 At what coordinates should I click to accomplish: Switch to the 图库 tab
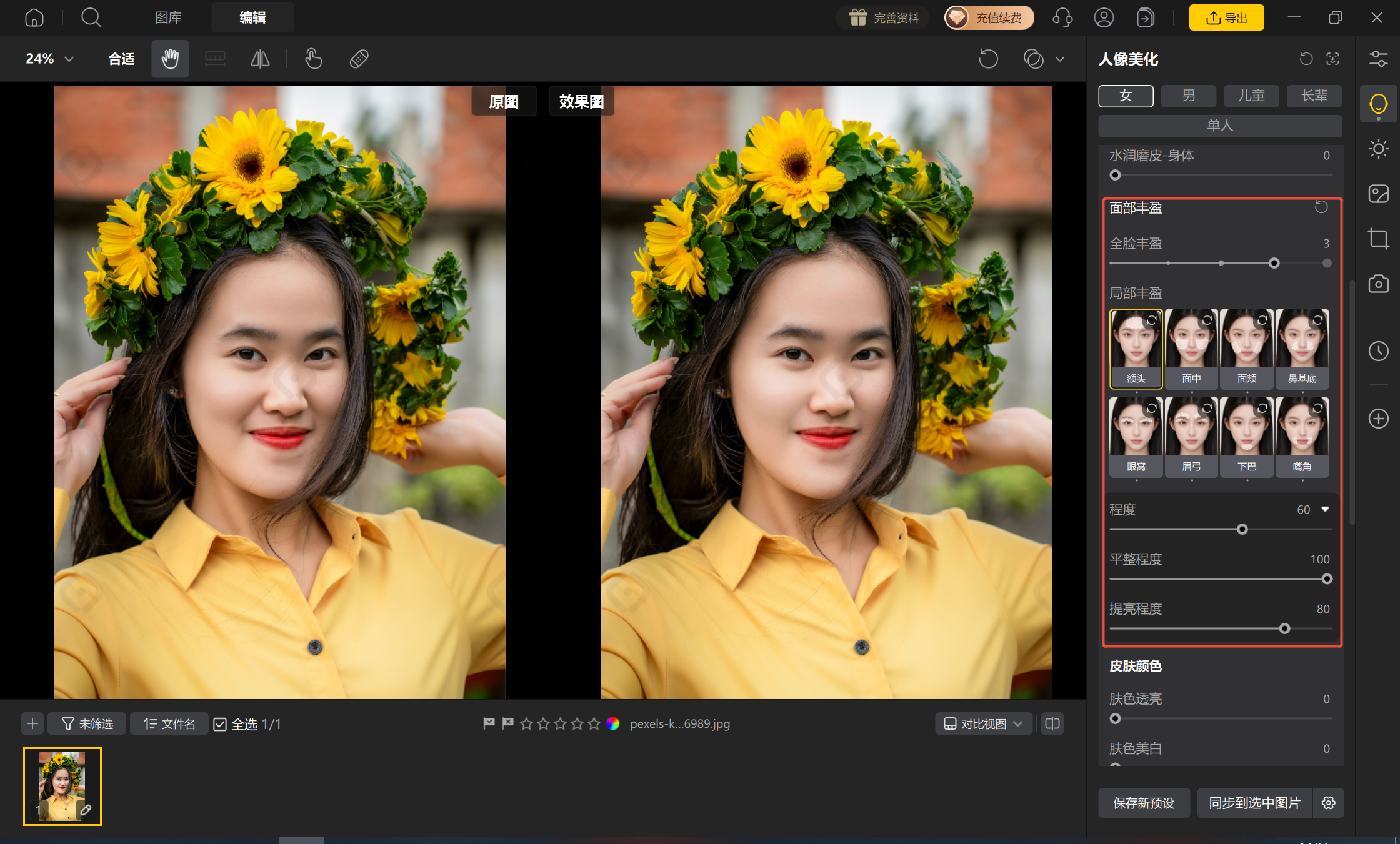point(168,17)
